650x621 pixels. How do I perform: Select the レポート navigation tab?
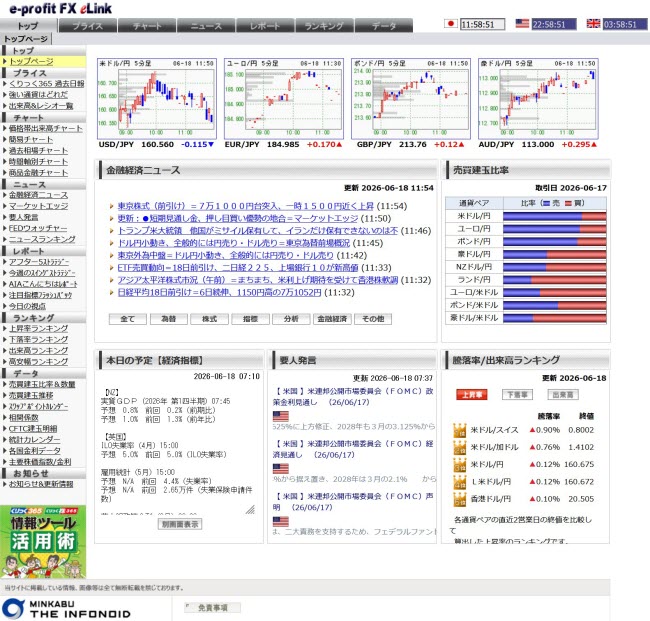pyautogui.click(x=265, y=26)
